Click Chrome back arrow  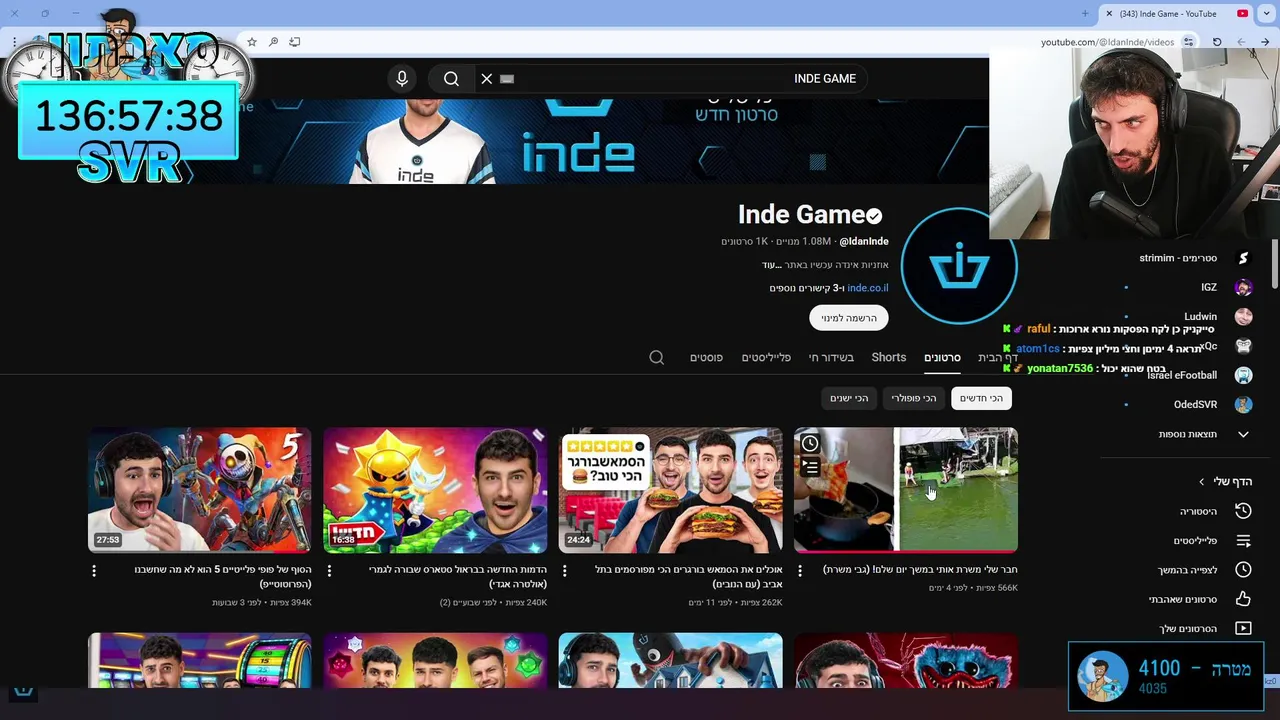1265,42
